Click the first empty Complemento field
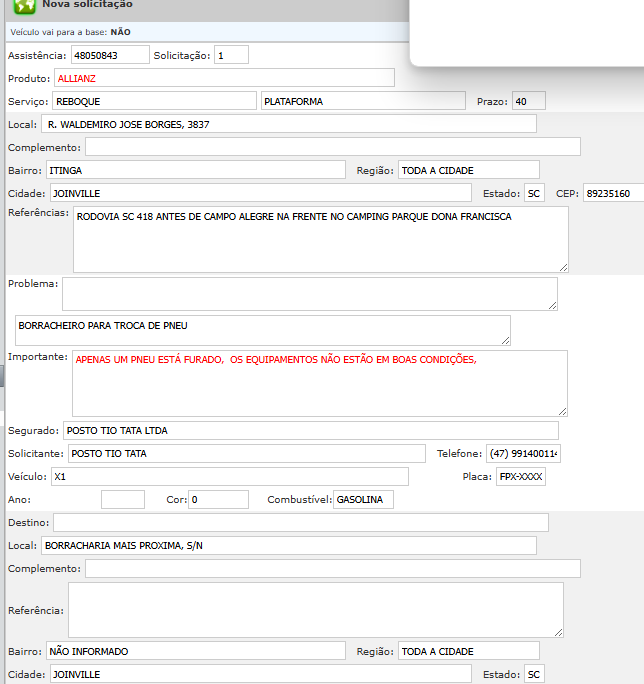The height and width of the screenshot is (684, 644). click(x=333, y=147)
